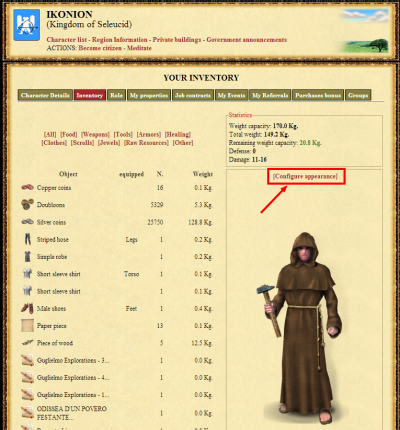This screenshot has width=400, height=430.
Task: Click the Silver coins icon
Action: tap(27, 222)
